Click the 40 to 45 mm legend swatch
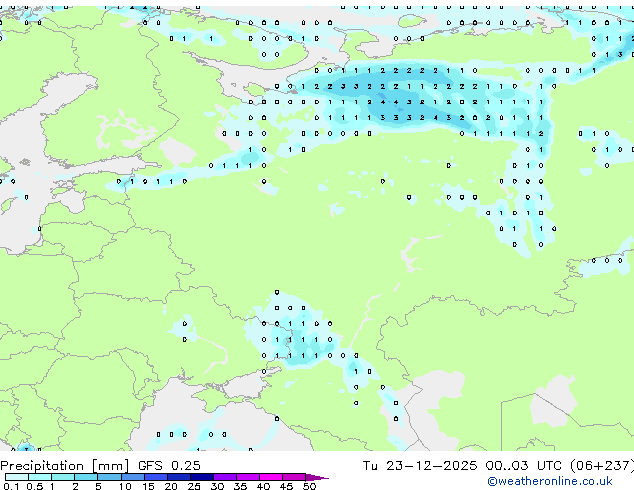Screen dimensions: 634x490 click(x=271, y=477)
